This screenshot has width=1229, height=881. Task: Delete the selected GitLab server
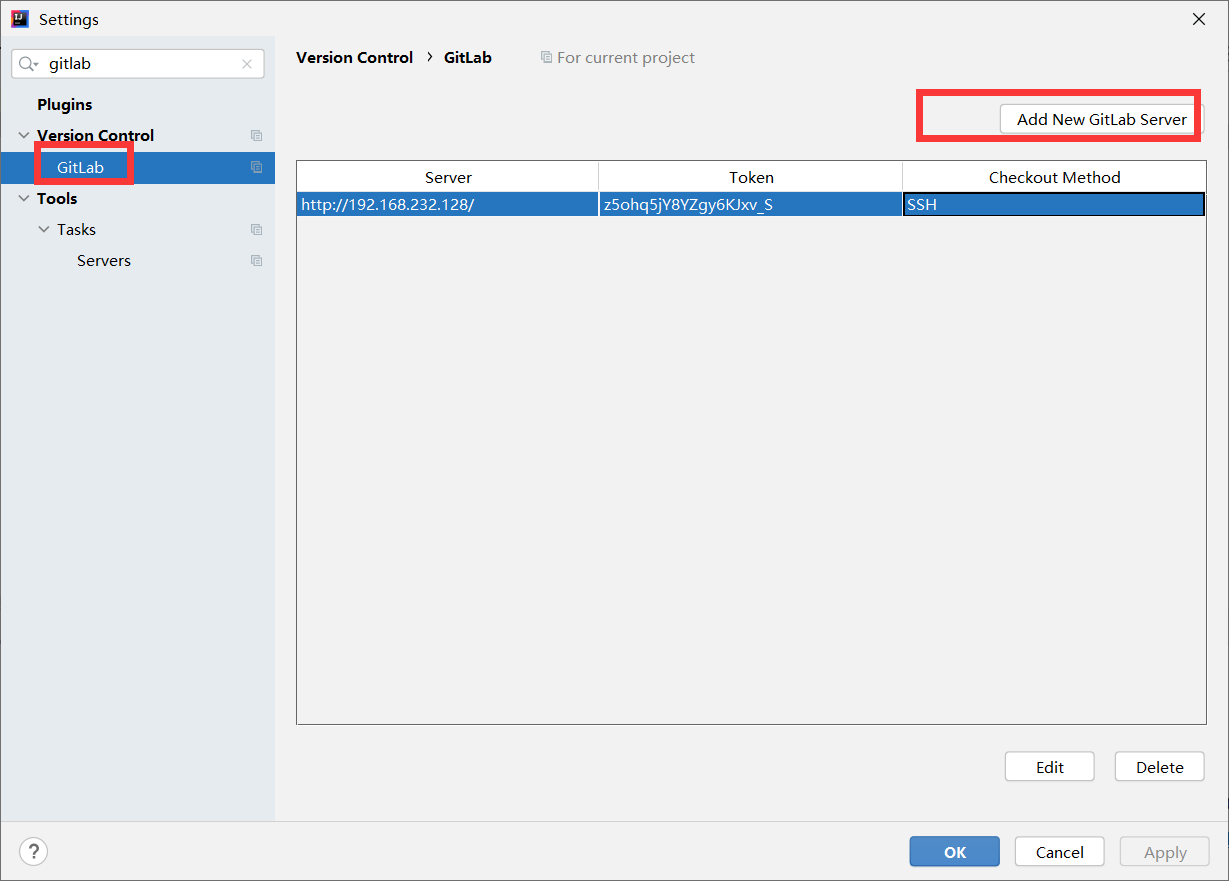1159,767
